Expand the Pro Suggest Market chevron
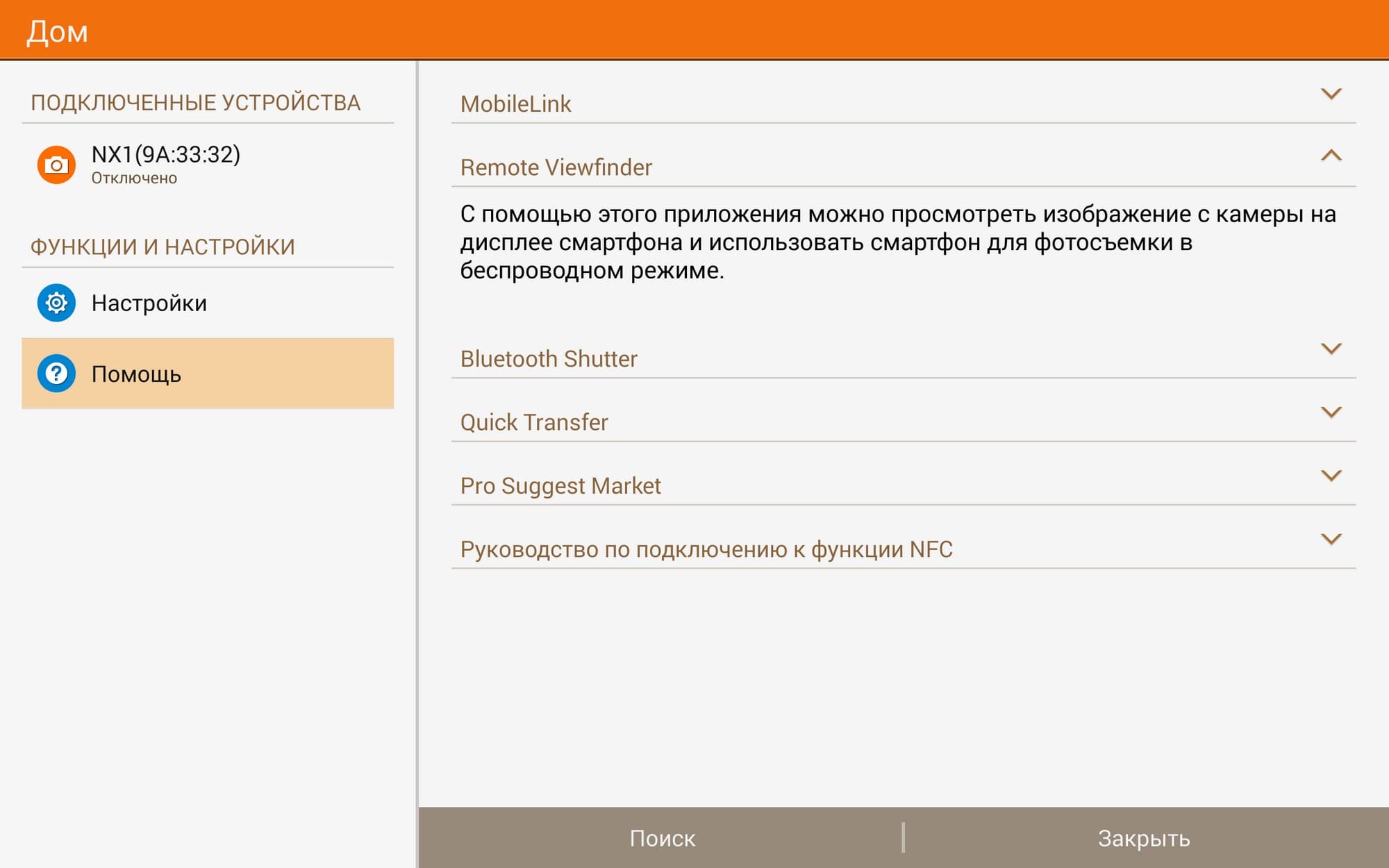1389x868 pixels. (x=1330, y=476)
